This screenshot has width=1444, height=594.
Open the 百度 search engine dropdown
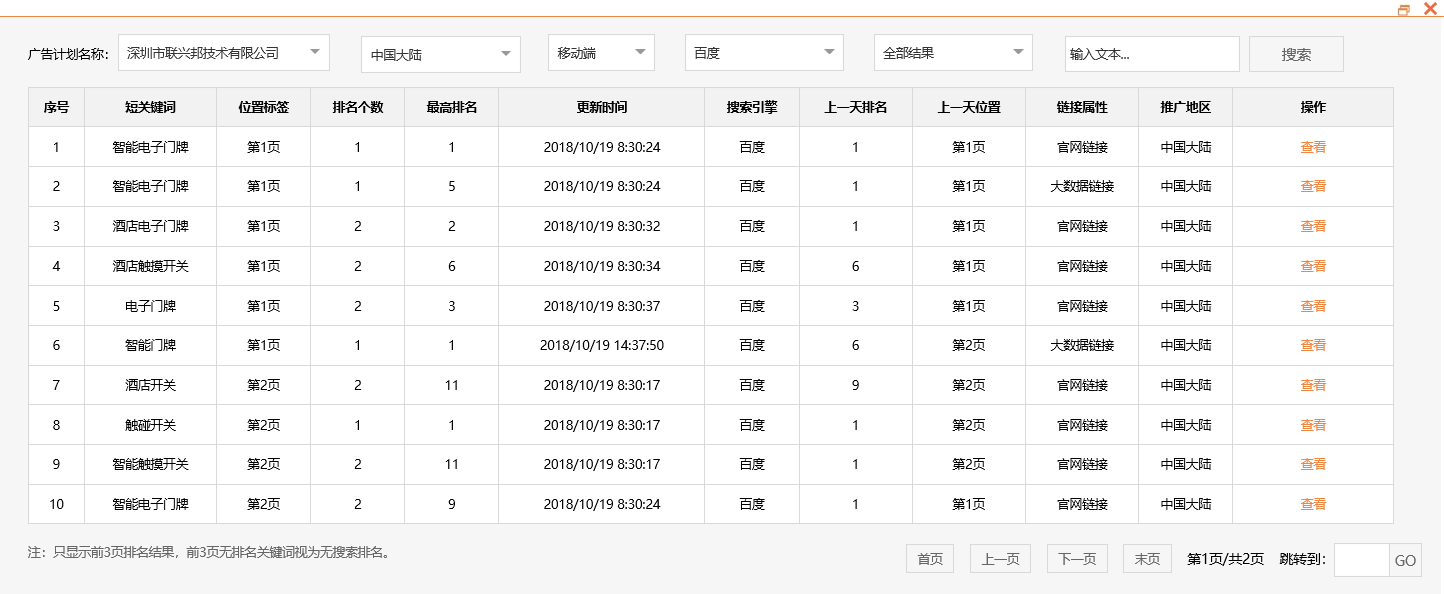pyautogui.click(x=763, y=52)
